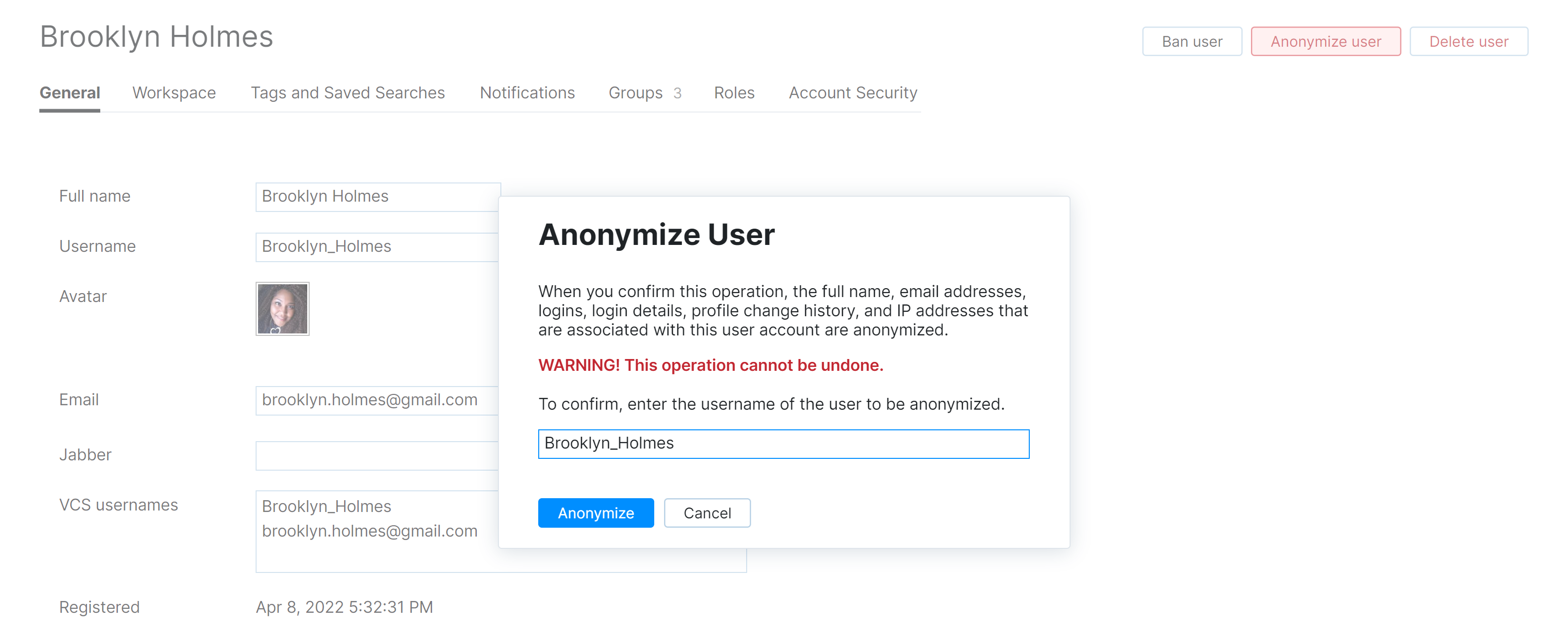Switch to the Roles tab
This screenshot has height=630, width=1568.
tap(734, 92)
